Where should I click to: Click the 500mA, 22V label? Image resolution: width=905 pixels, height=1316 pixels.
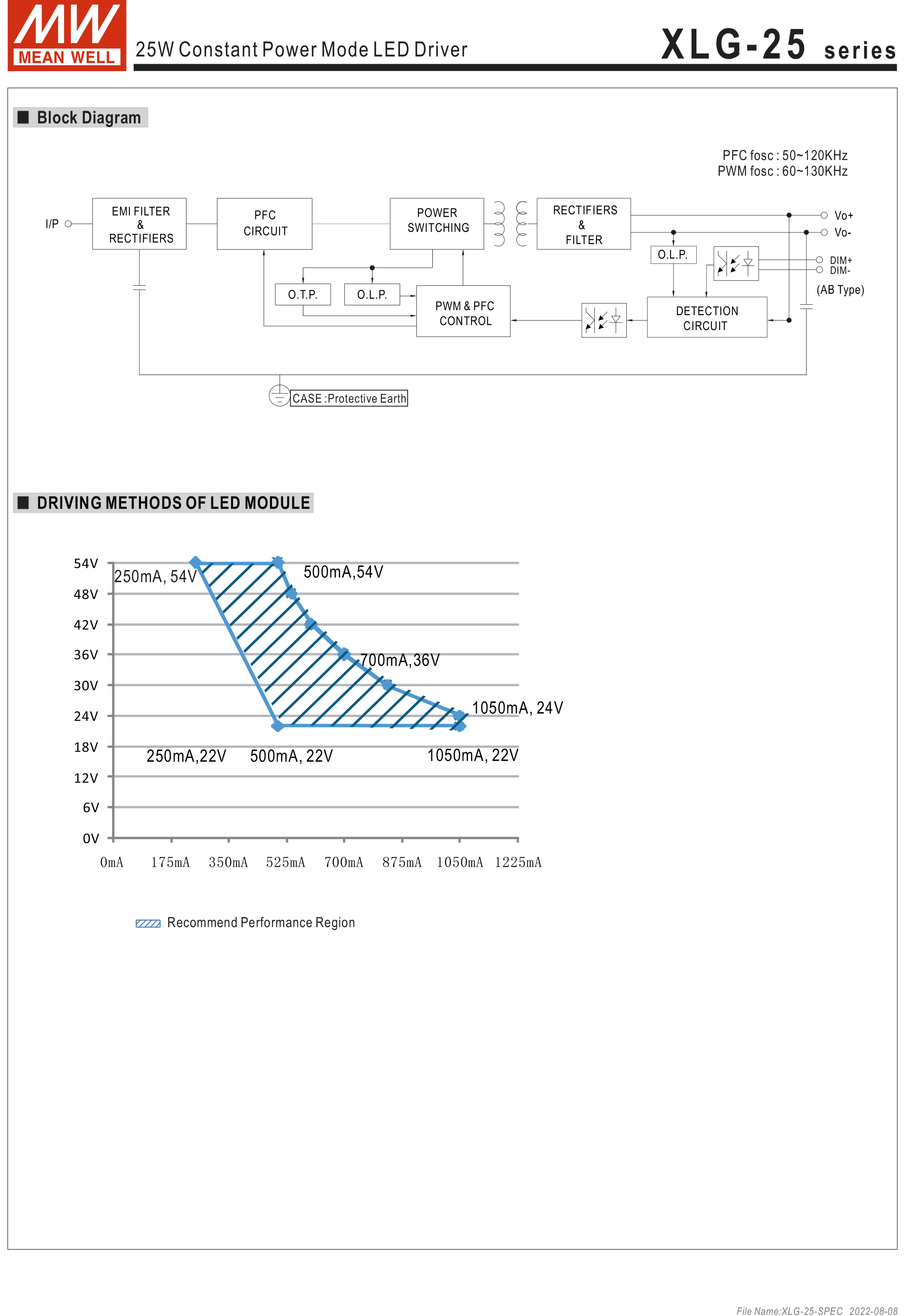coord(291,756)
